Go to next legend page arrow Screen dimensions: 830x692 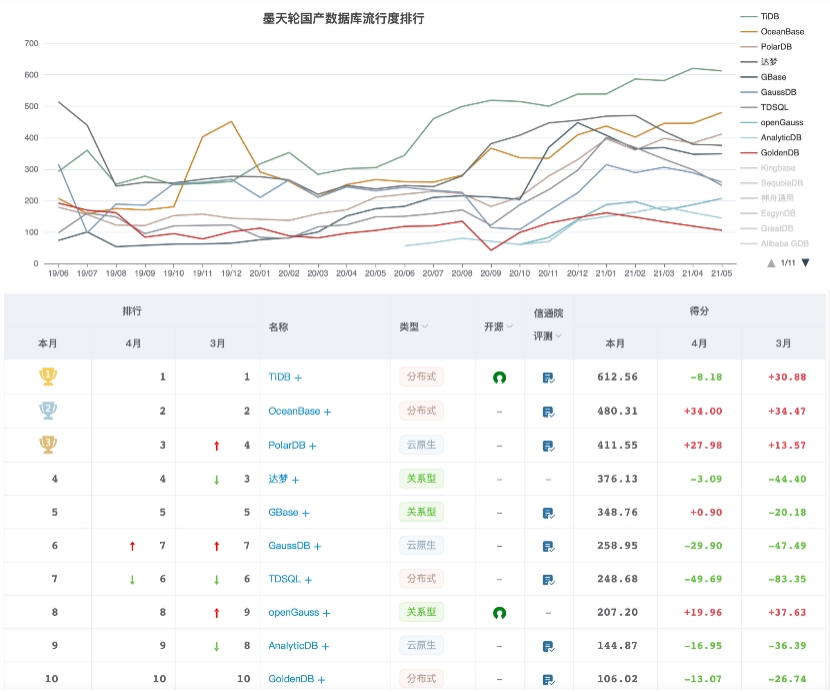[805, 263]
